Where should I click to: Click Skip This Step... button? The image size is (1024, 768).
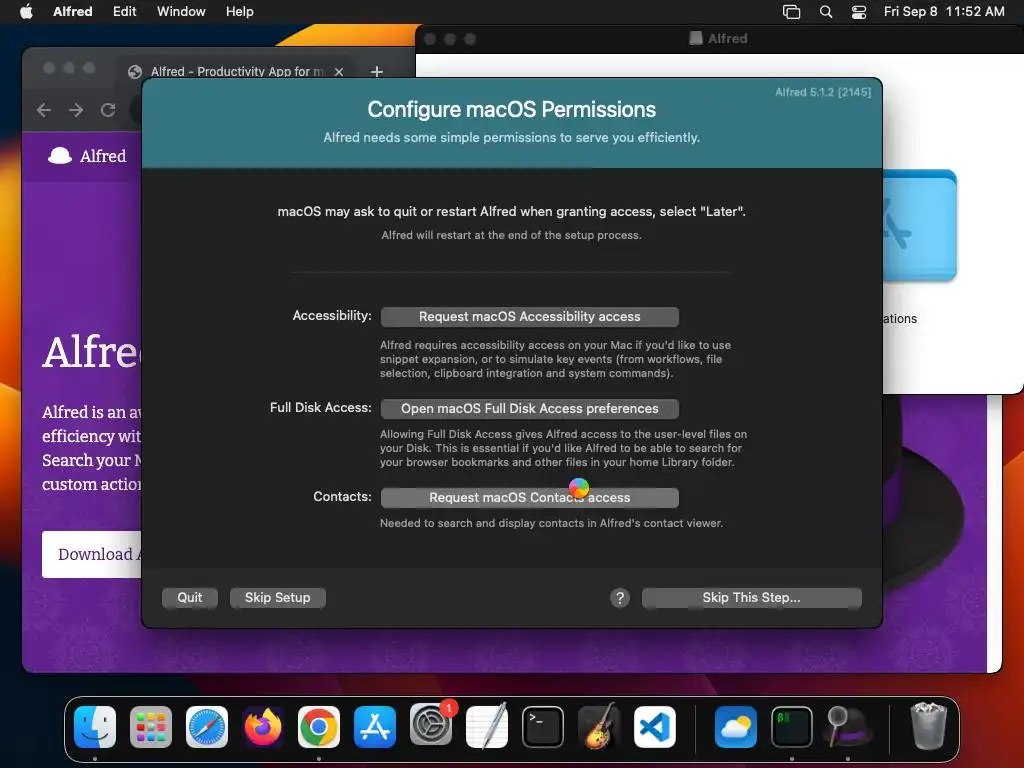[752, 597]
